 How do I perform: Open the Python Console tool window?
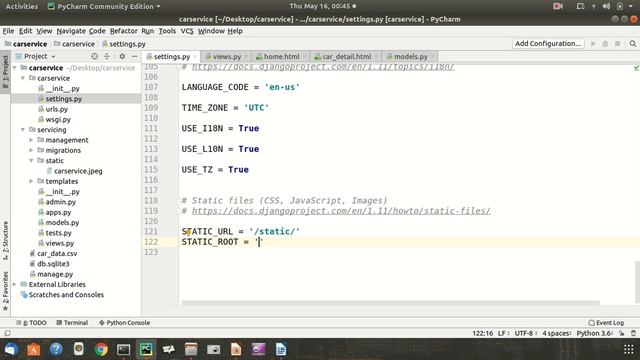124,322
